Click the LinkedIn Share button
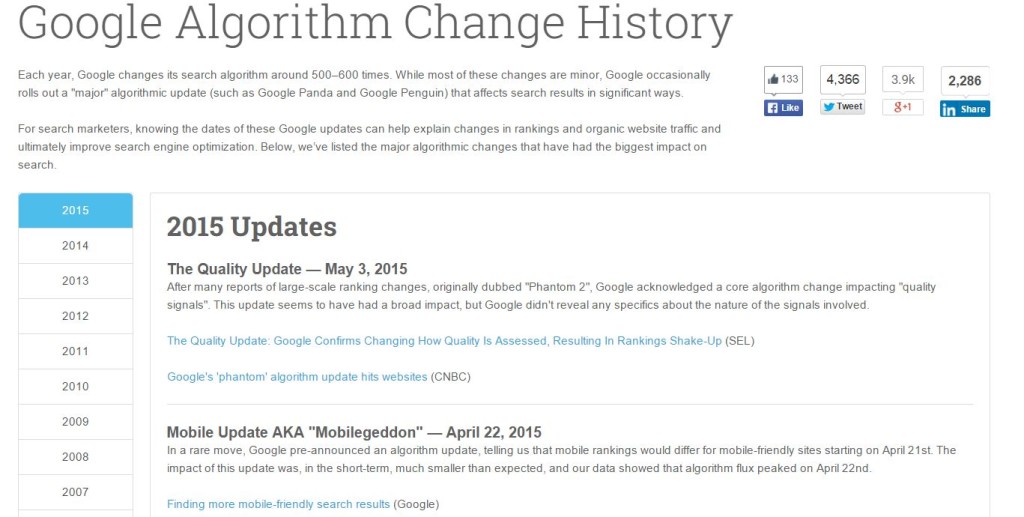The height and width of the screenshot is (517, 1024). 965,109
